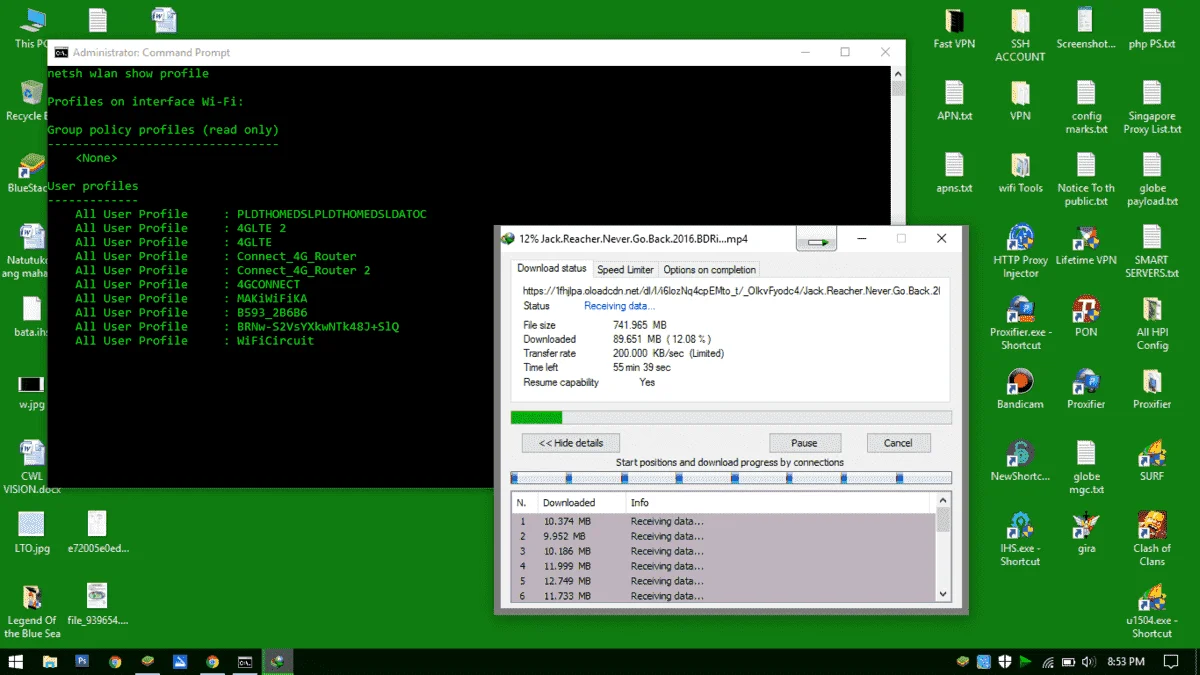Open the Windows Start menu
The image size is (1200, 675).
point(16,661)
